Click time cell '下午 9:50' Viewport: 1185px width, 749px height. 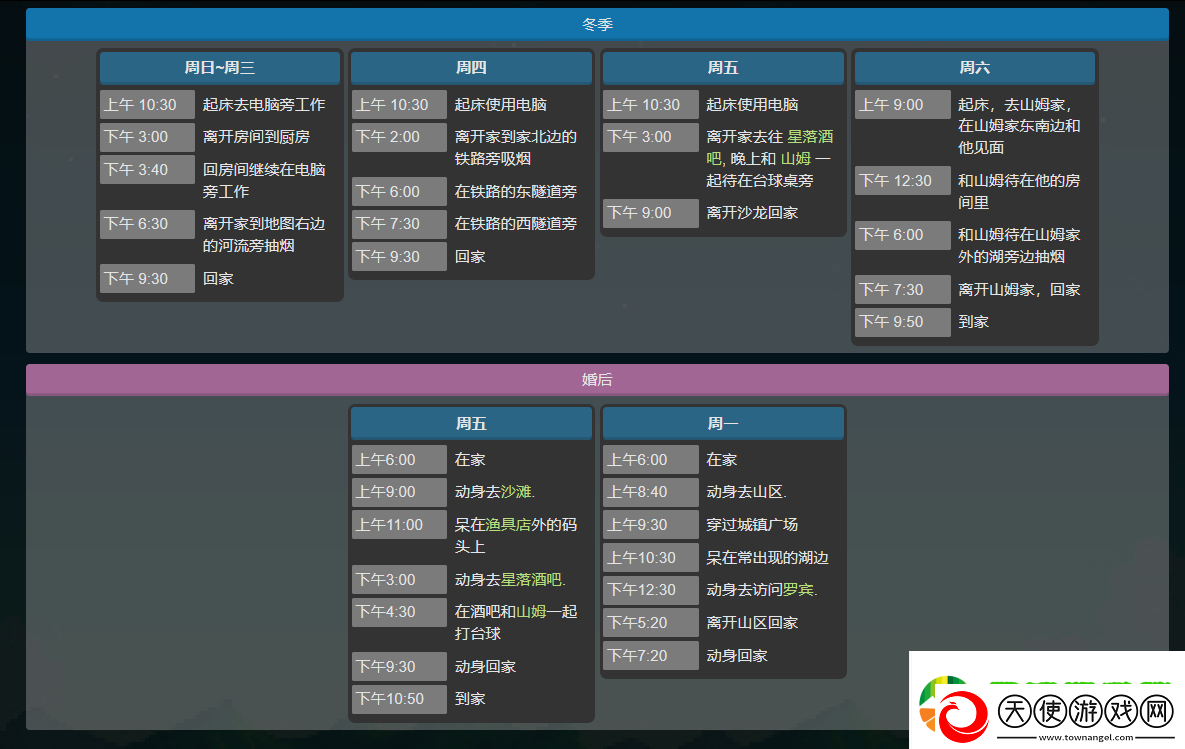[x=902, y=322]
